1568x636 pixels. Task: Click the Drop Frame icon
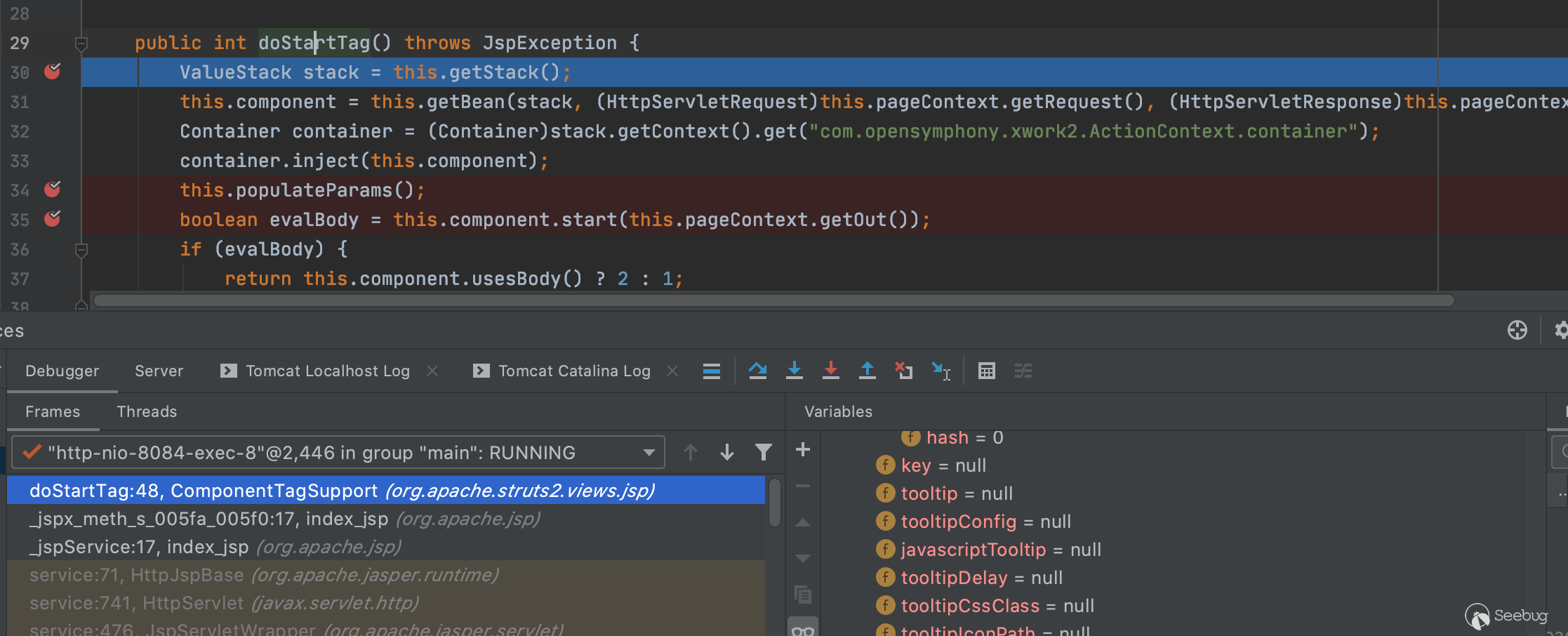pos(903,371)
